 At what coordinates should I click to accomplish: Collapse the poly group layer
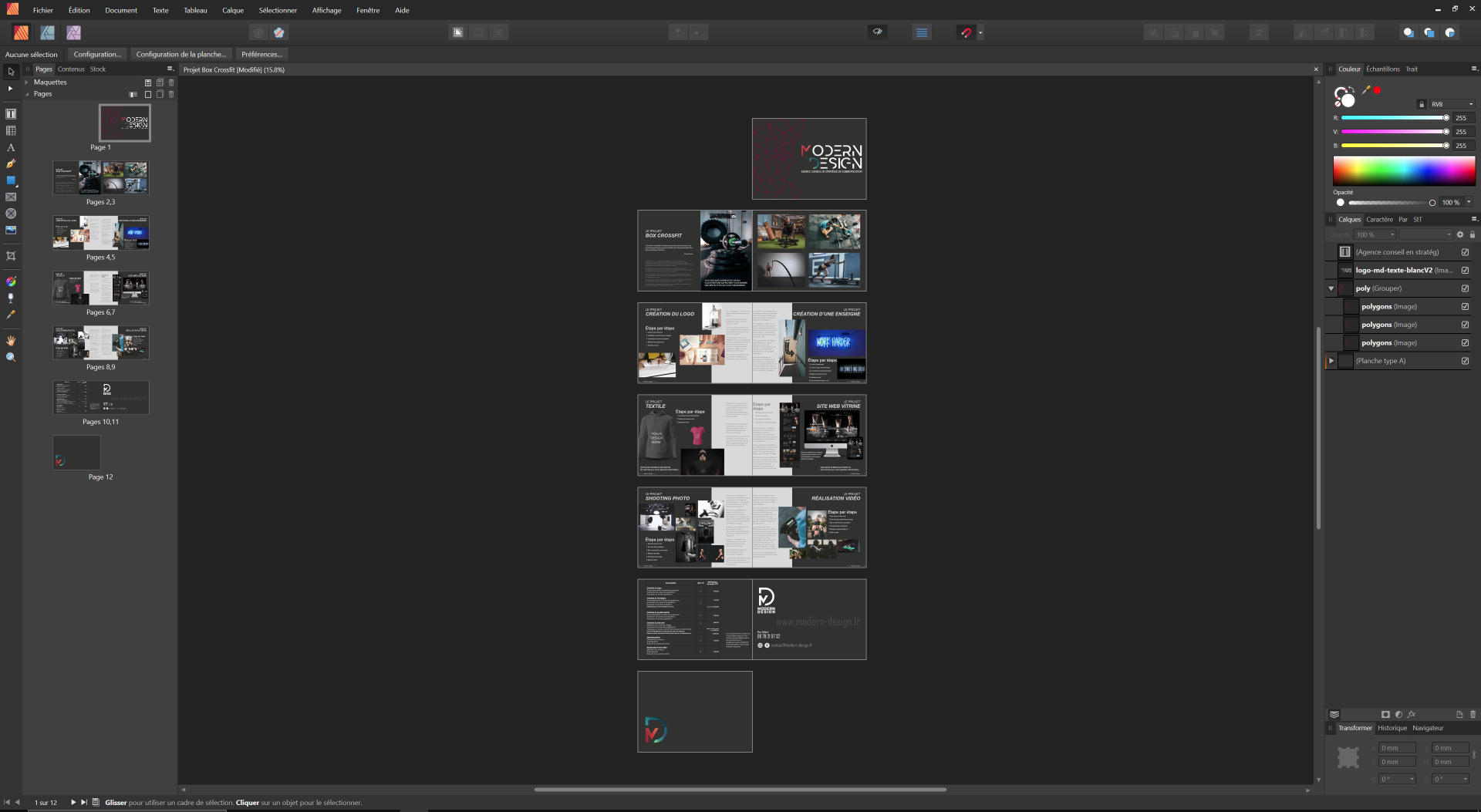1331,288
